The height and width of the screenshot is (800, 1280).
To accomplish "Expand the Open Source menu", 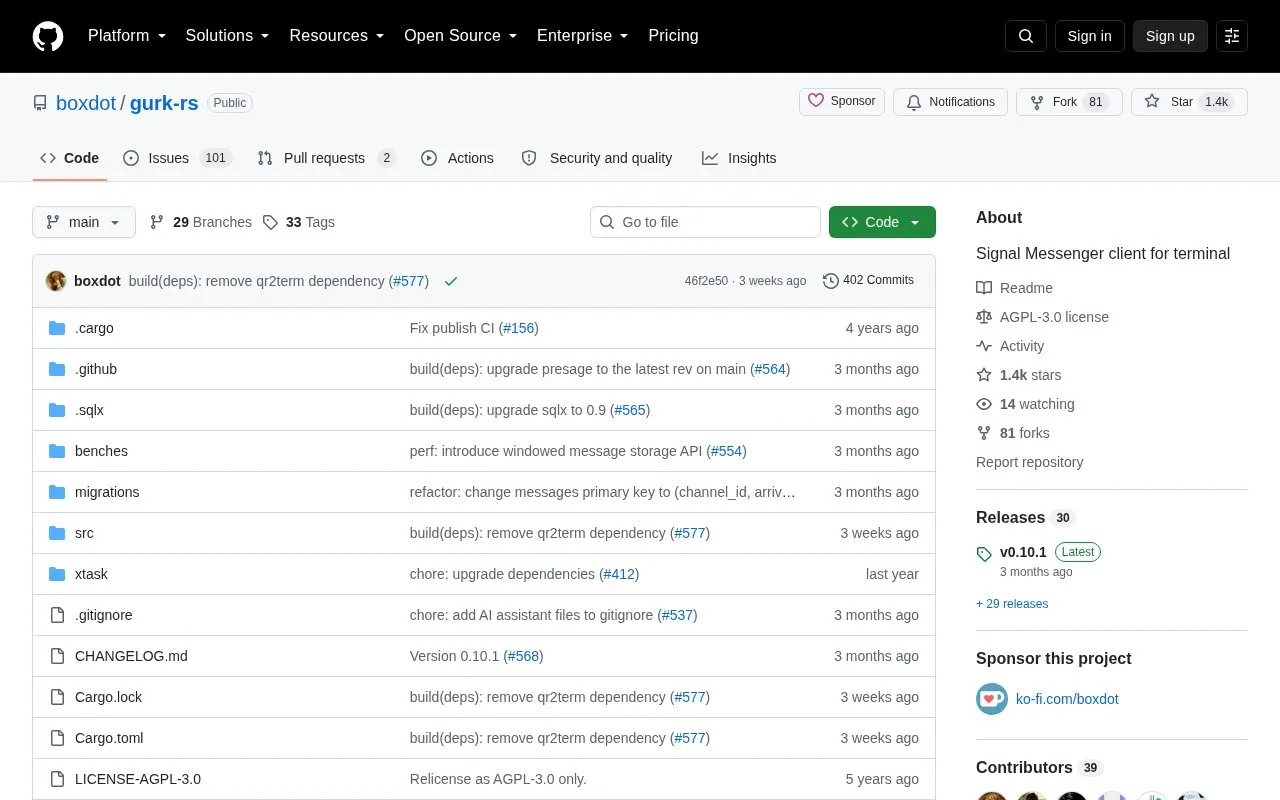I will coord(461,36).
